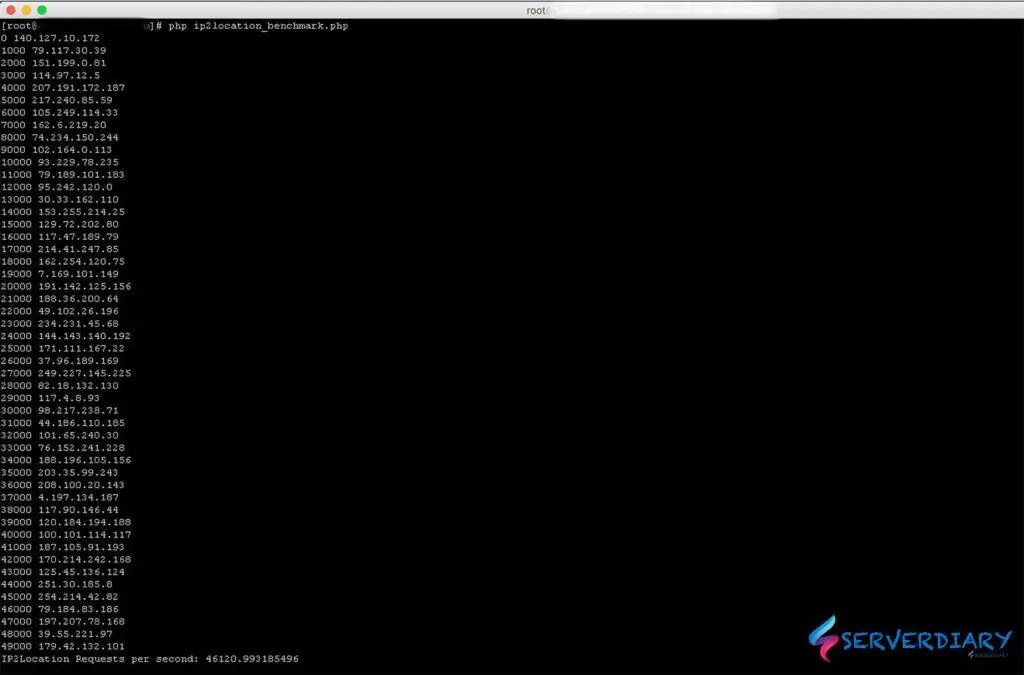Click the '[root@' shell prompt text
This screenshot has width=1024, height=675.
(20, 26)
